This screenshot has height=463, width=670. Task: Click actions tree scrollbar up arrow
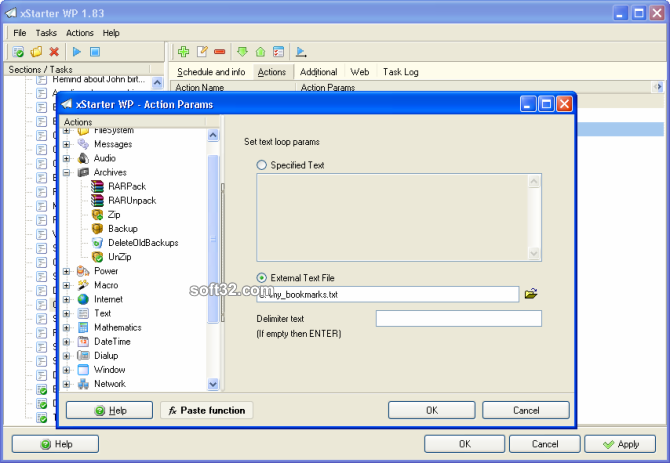213,135
